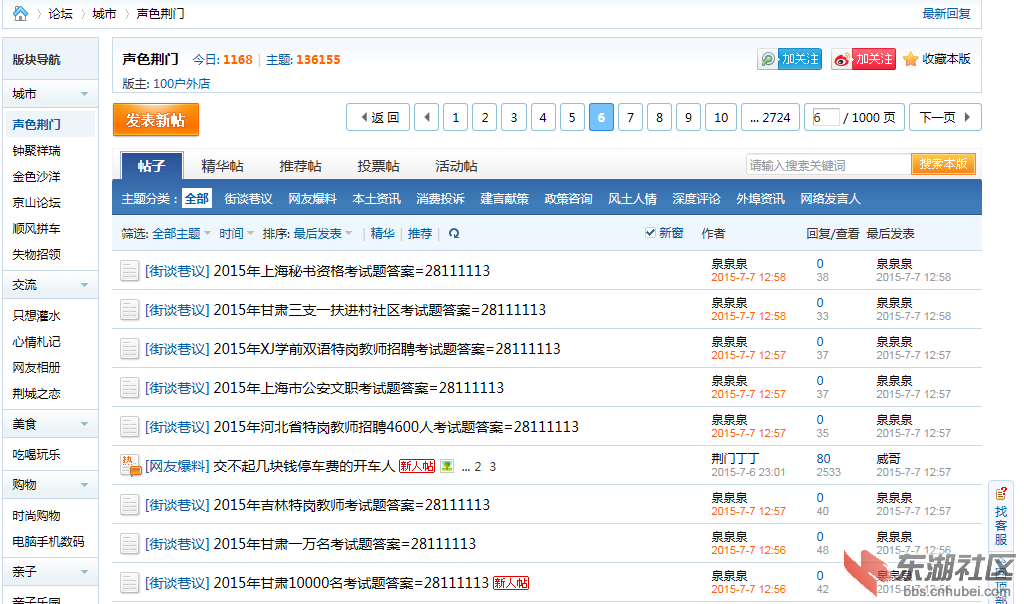
Task: Click the page number input box
Action: (825, 118)
